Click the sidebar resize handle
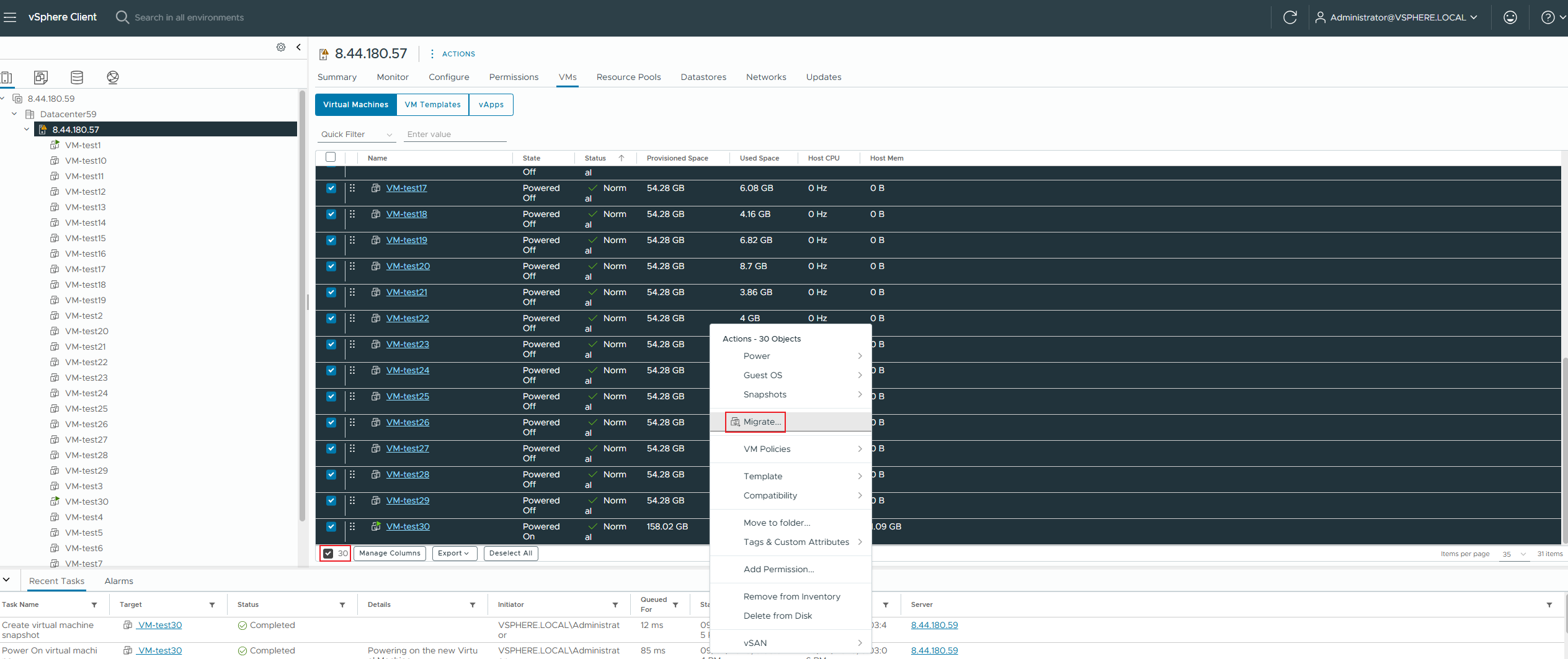 [308, 302]
